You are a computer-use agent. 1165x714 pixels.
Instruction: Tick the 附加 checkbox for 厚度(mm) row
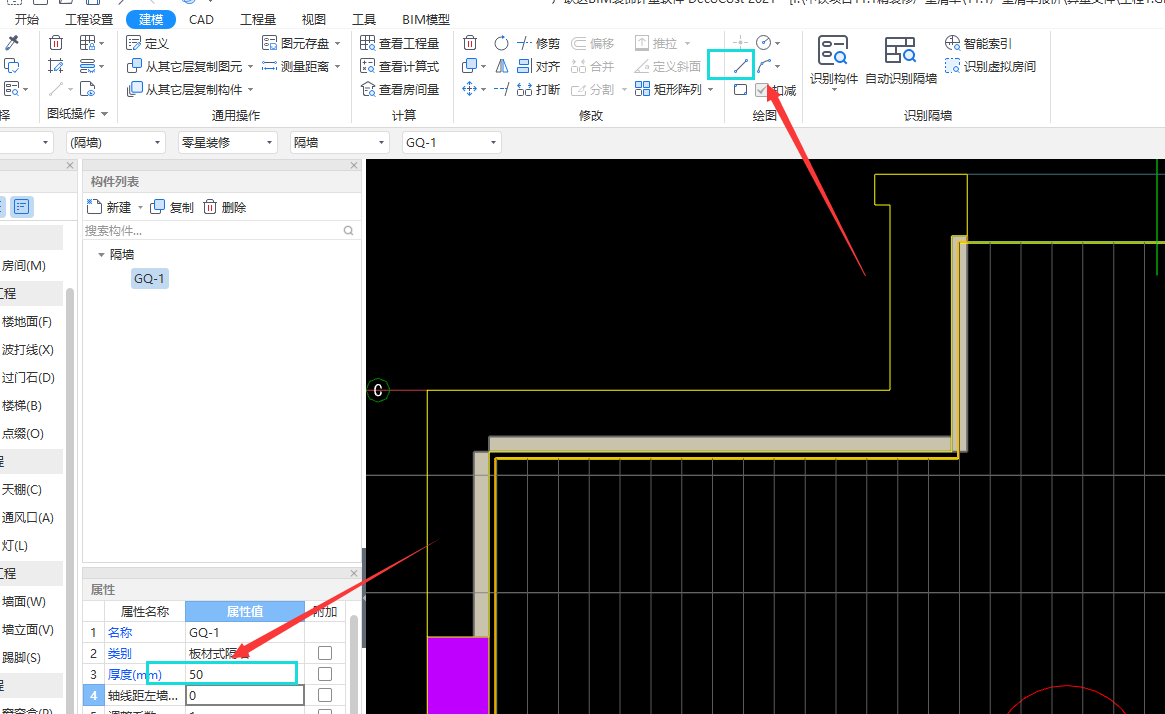[x=325, y=674]
